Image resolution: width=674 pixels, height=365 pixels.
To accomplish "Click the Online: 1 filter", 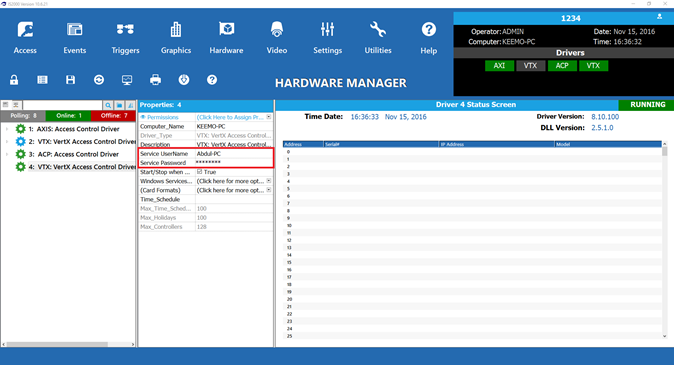I will 68,116.
